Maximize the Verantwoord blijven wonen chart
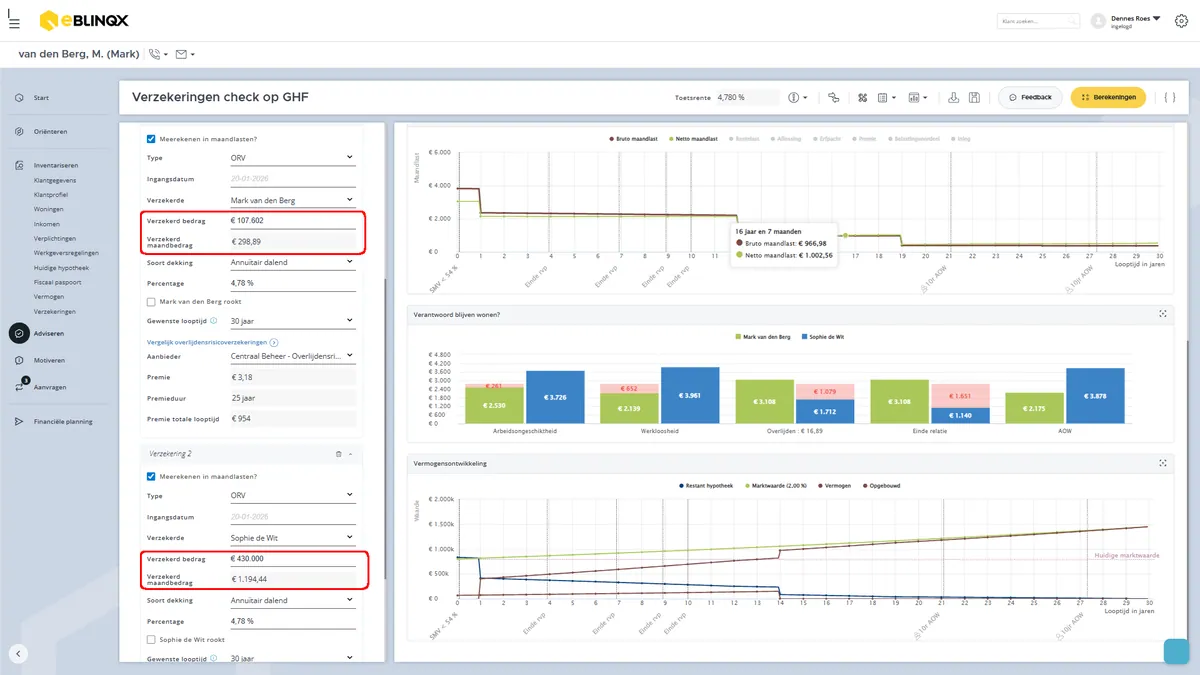This screenshot has height=675, width=1200. pos(1163,314)
